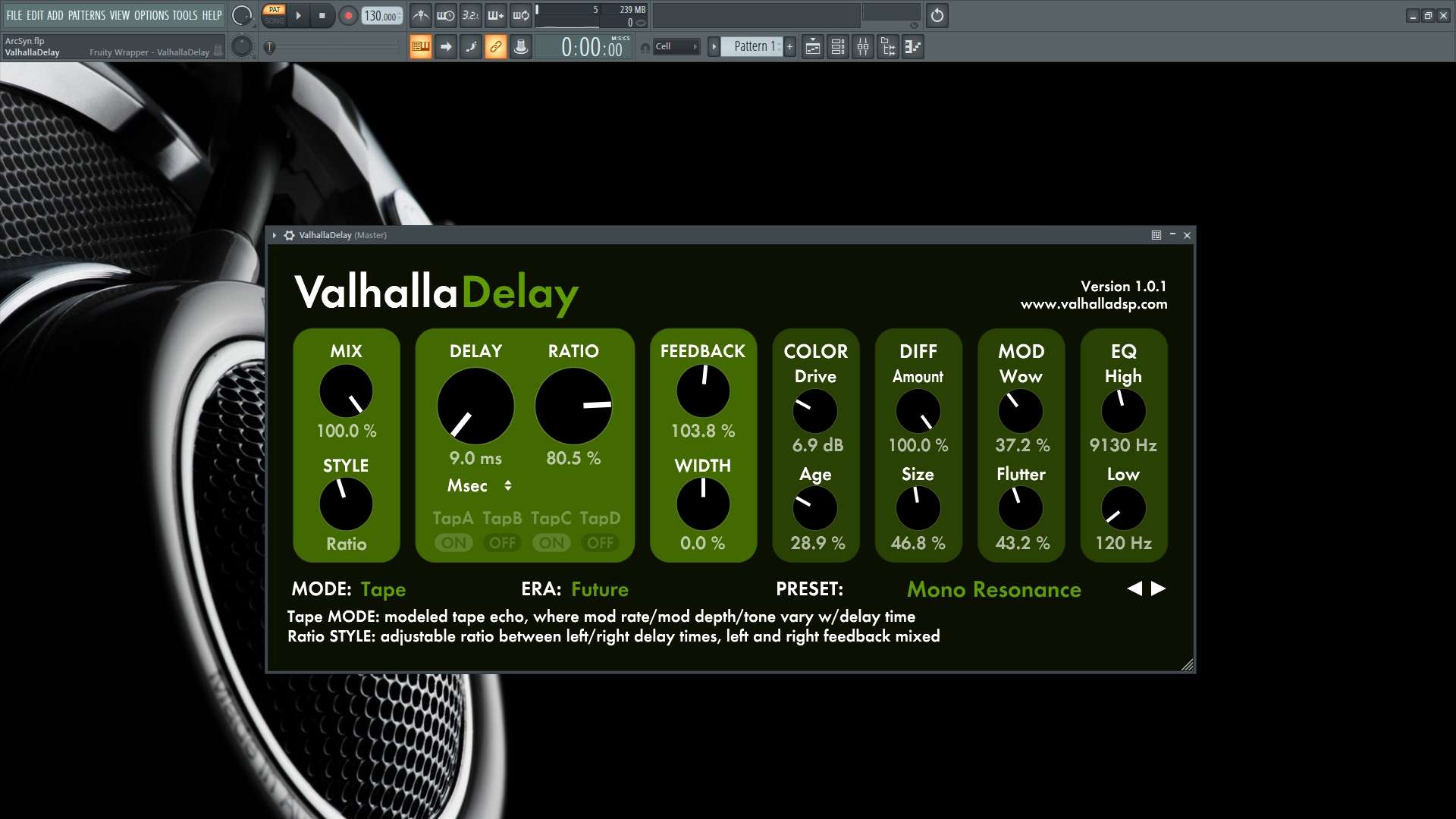Toggle auto-scrolling arrow icon

coord(446,47)
